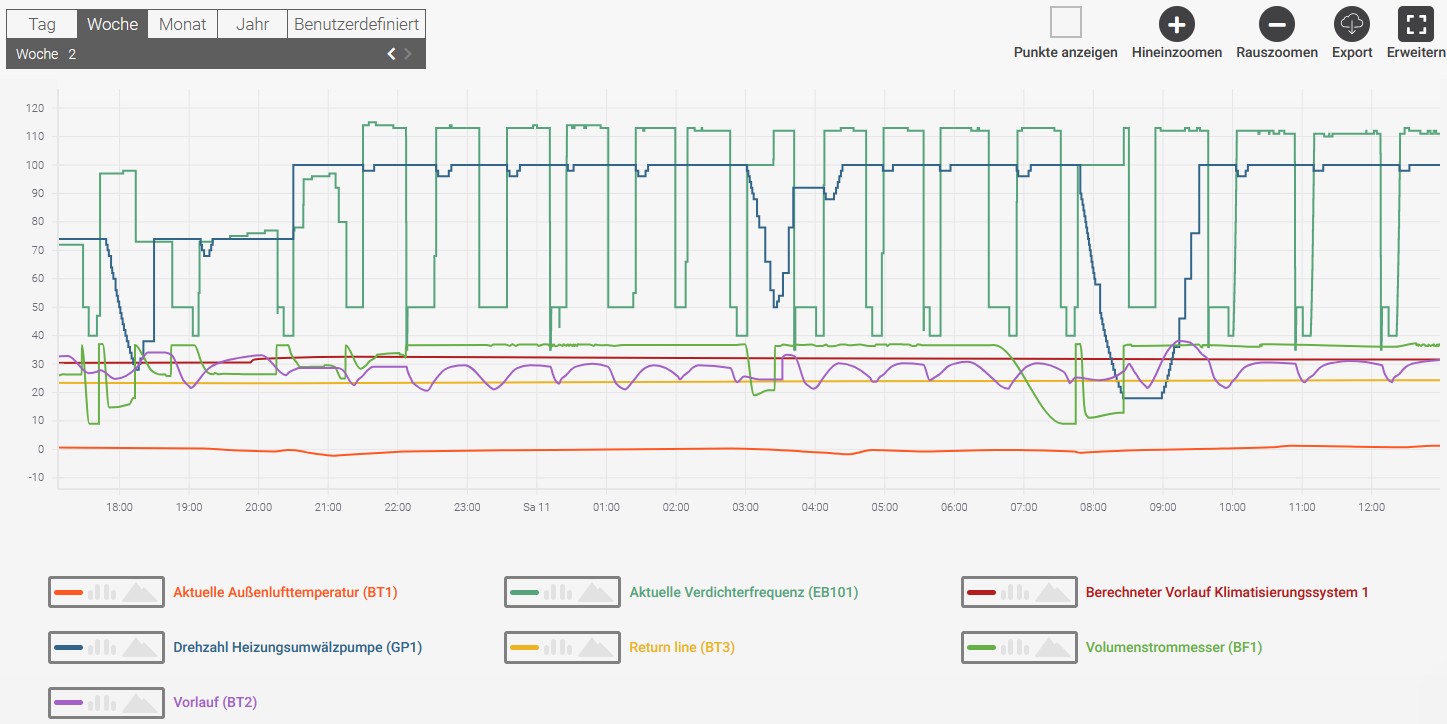Click the 08:00 time axis label
Viewport: 1447px width, 724px height.
(x=1093, y=507)
